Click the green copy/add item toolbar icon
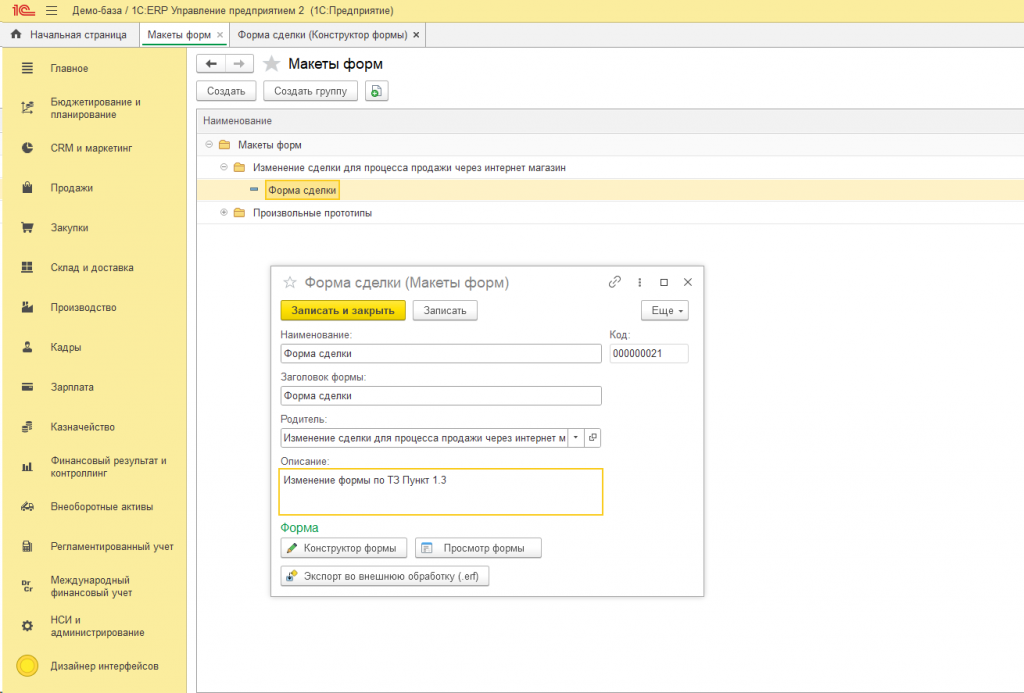Viewport: 1024px width, 693px height. (377, 91)
